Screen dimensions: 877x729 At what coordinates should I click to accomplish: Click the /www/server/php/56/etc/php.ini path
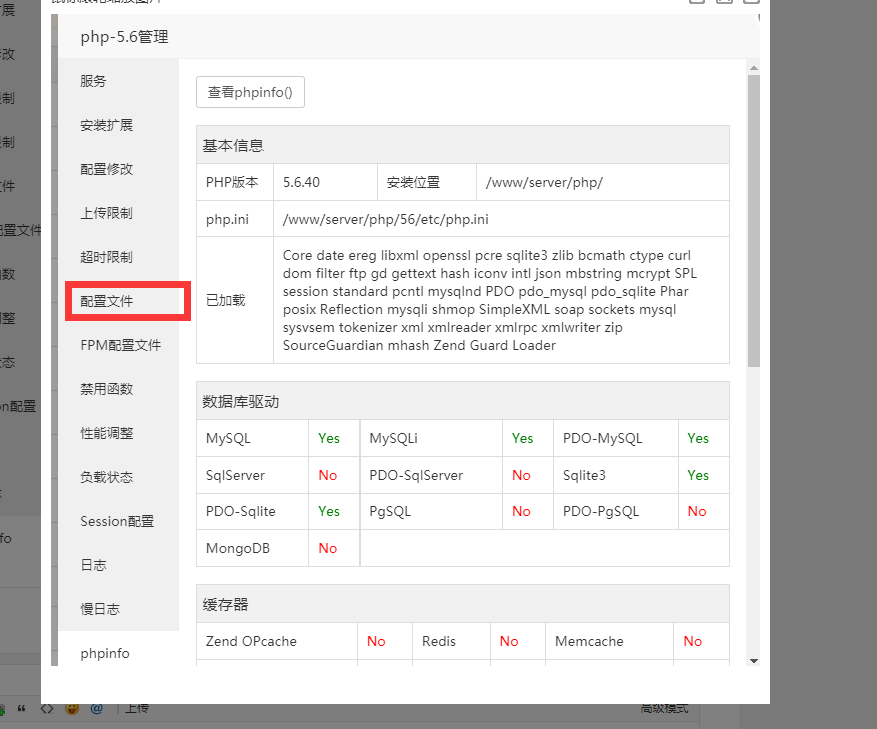(385, 219)
